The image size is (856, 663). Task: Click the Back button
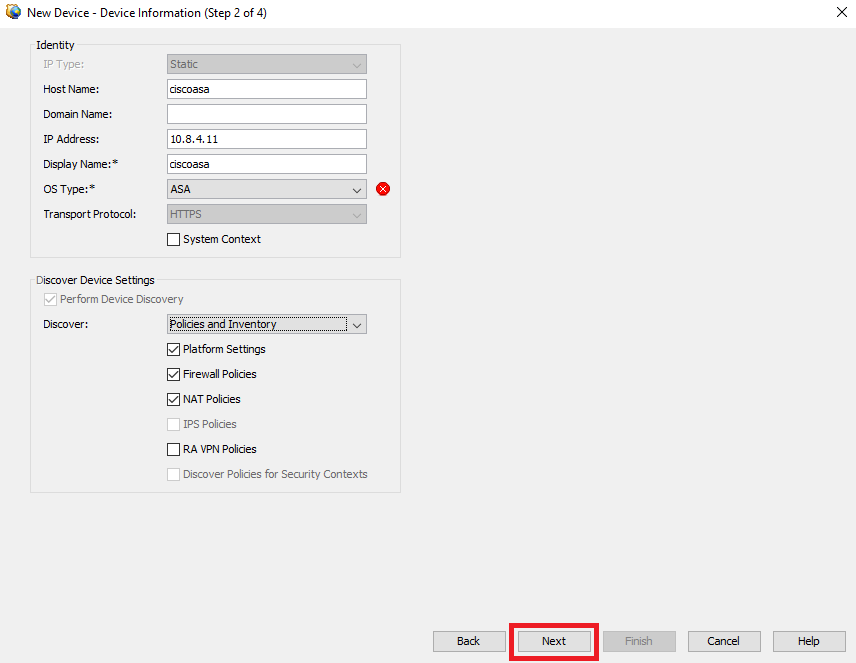pos(469,641)
